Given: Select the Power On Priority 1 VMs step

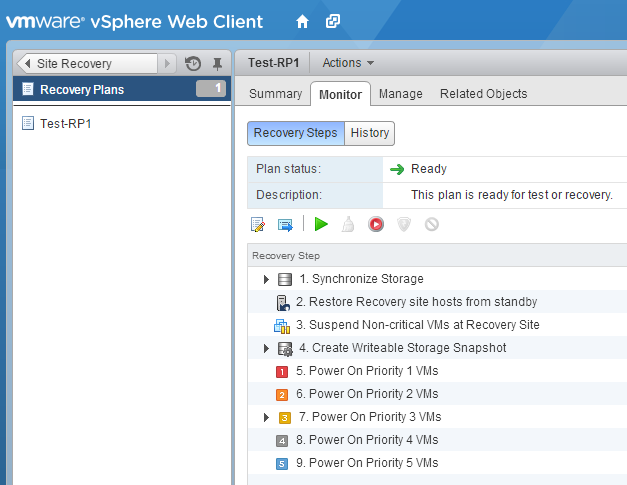Looking at the screenshot, I should click(373, 371).
